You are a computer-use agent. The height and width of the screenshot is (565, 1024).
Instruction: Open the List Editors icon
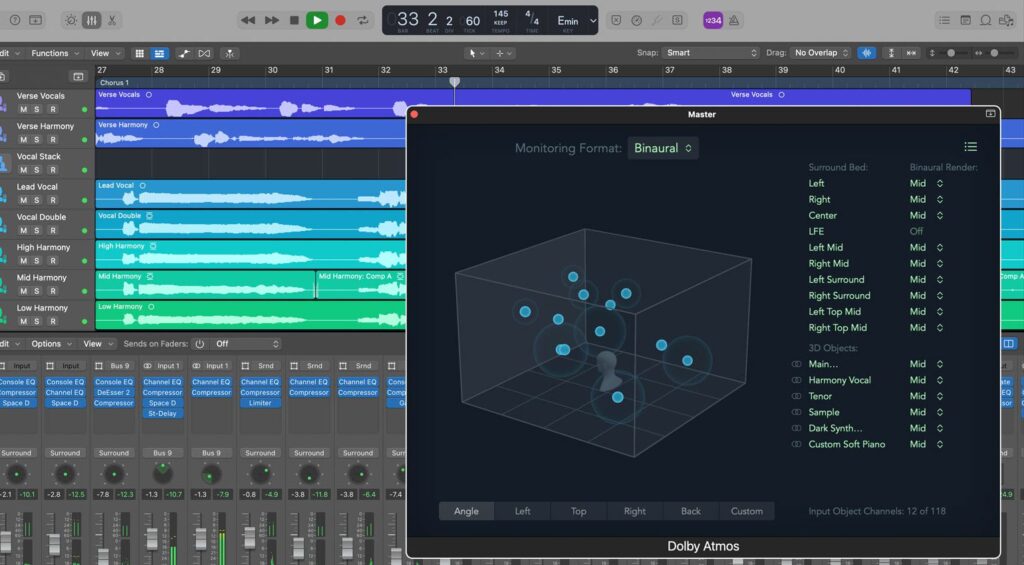pyautogui.click(x=944, y=20)
